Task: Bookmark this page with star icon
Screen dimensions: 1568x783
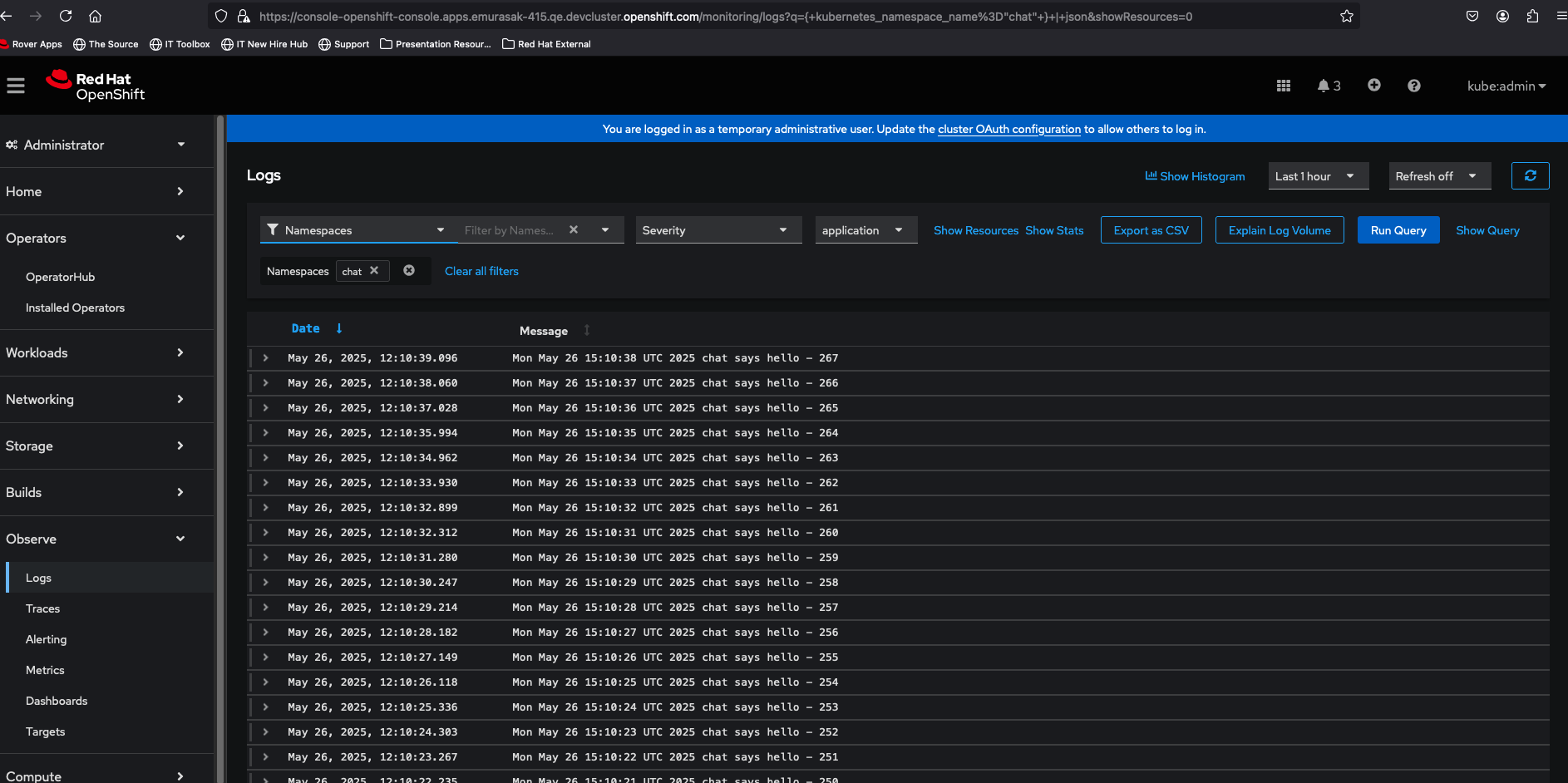Action: pyautogui.click(x=1346, y=17)
